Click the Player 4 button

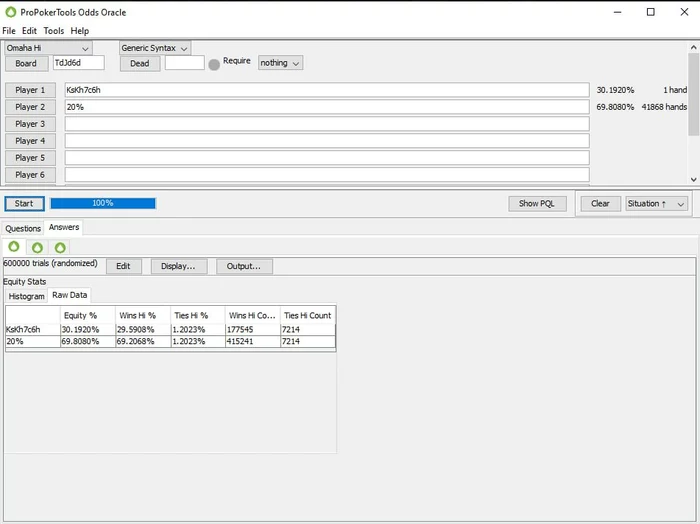pyautogui.click(x=30, y=141)
